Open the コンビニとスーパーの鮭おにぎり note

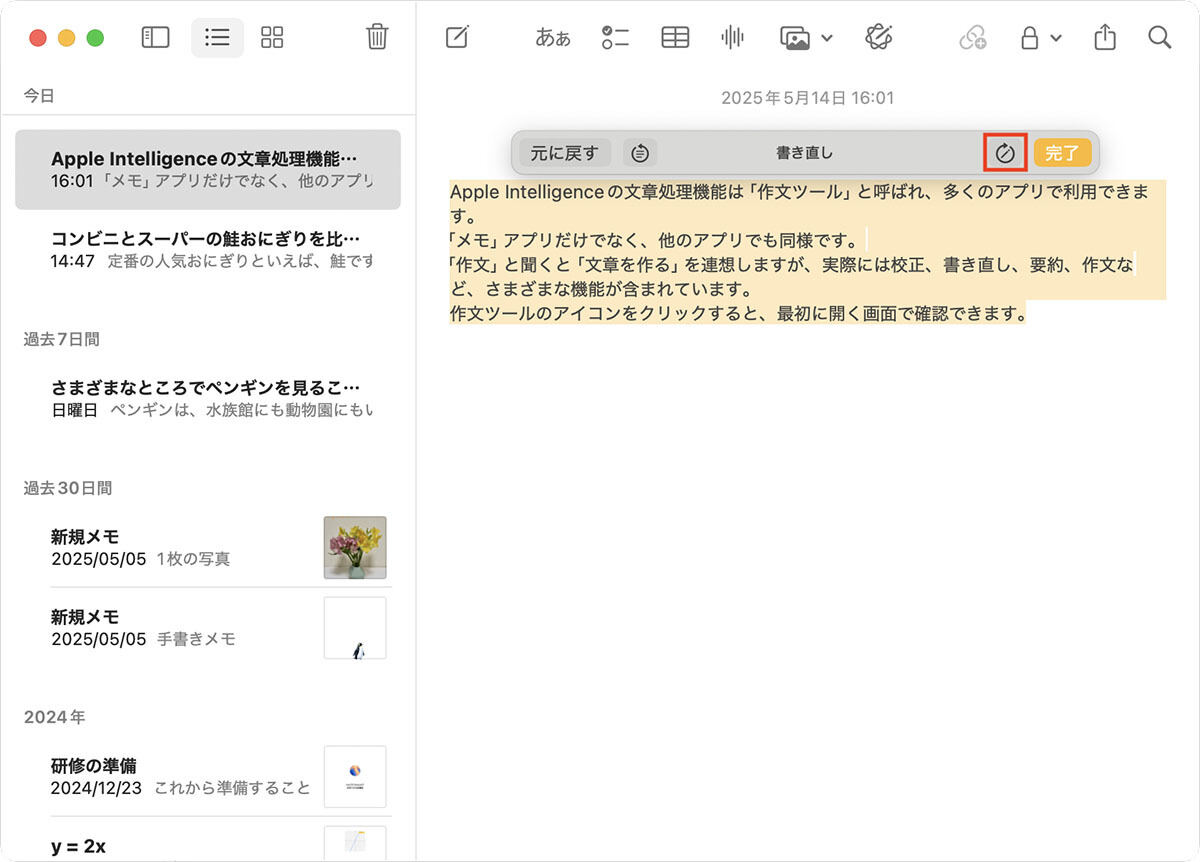[208, 249]
